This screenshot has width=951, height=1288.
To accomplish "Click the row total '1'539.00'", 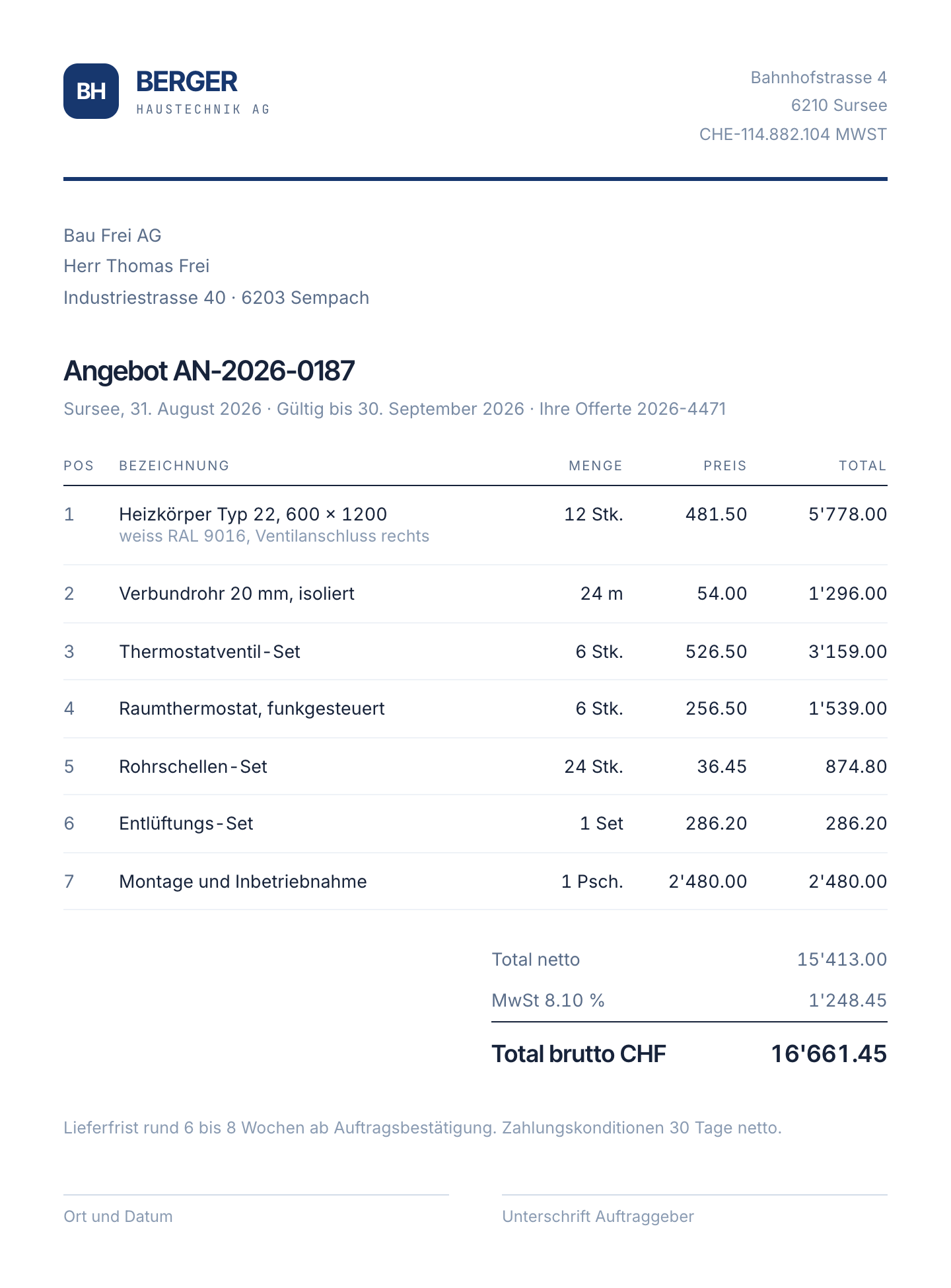I will point(848,709).
